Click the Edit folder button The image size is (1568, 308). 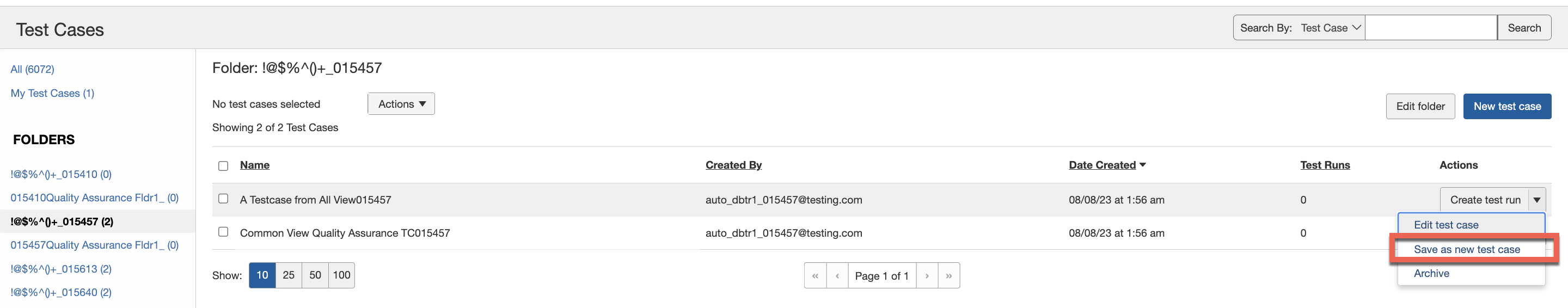[1420, 107]
